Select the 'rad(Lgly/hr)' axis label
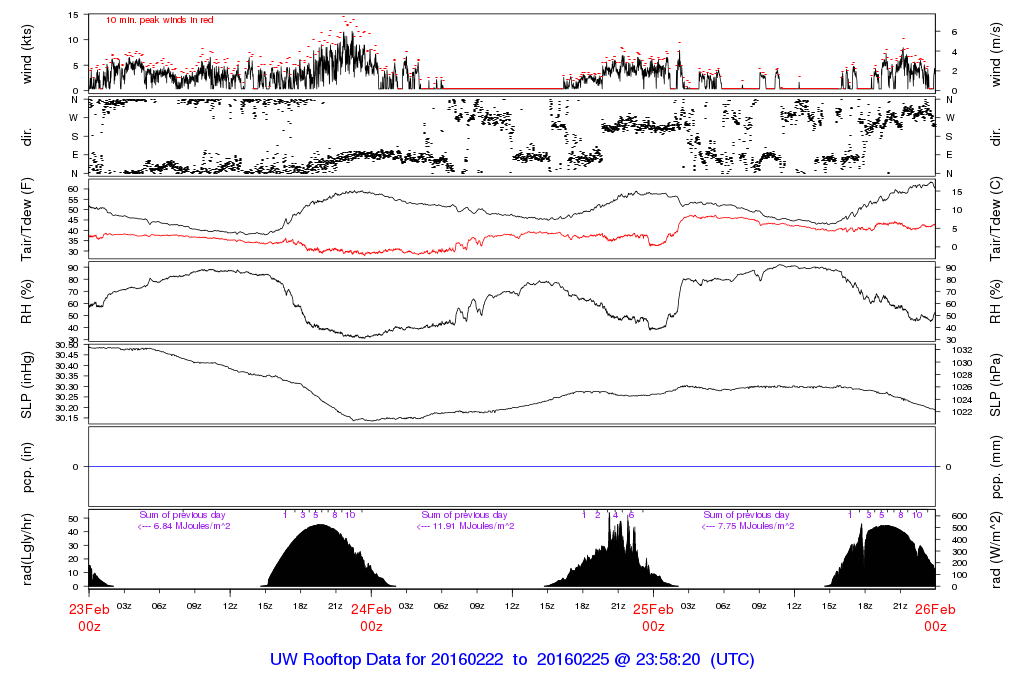 [27, 548]
